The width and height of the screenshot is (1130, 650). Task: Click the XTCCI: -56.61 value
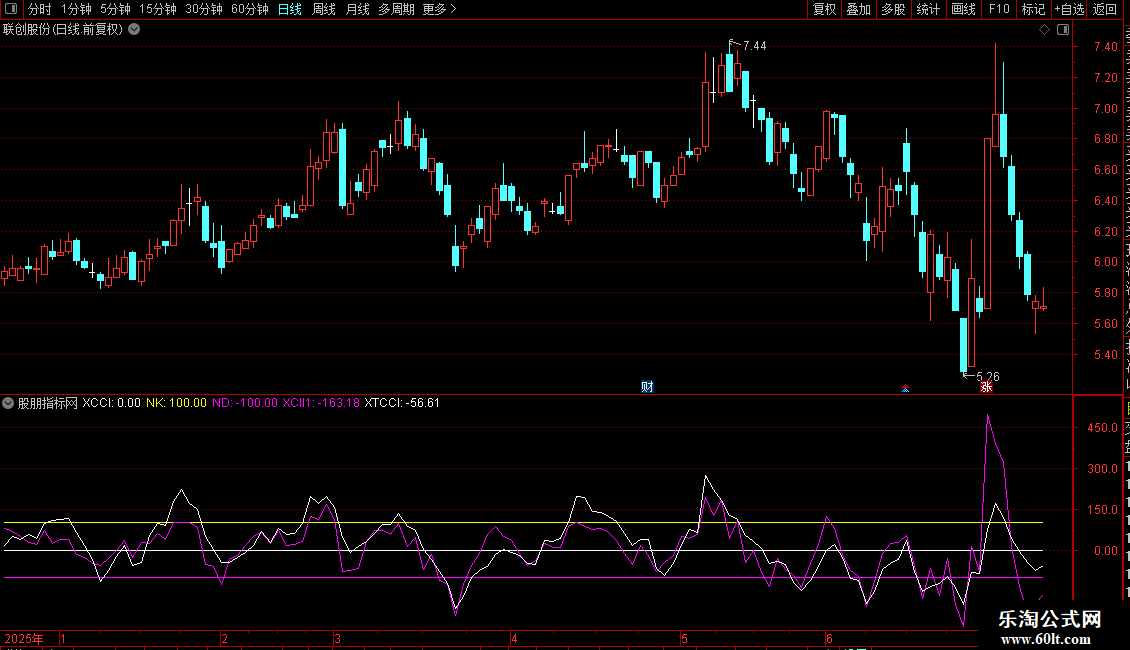pos(402,403)
